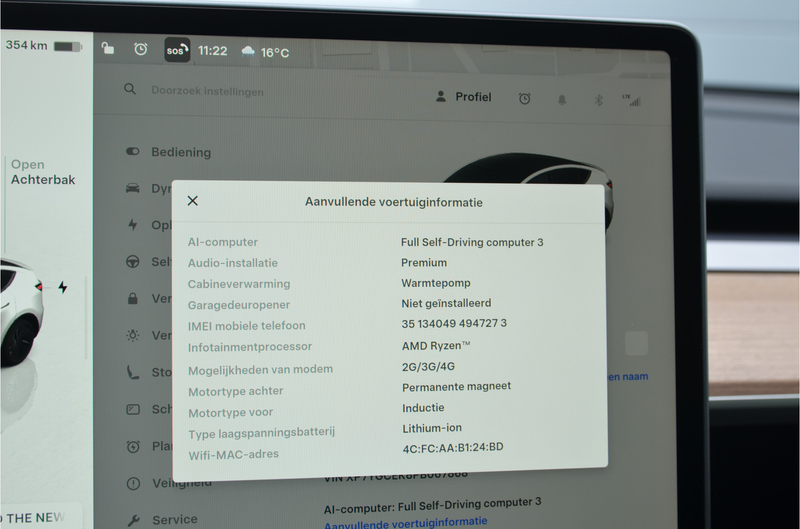Select the Lithium-ion battery value

pos(432,428)
